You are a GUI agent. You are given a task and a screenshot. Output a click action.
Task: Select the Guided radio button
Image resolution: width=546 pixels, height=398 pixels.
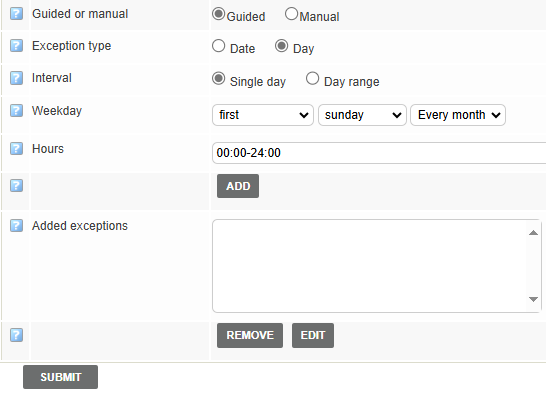click(218, 14)
